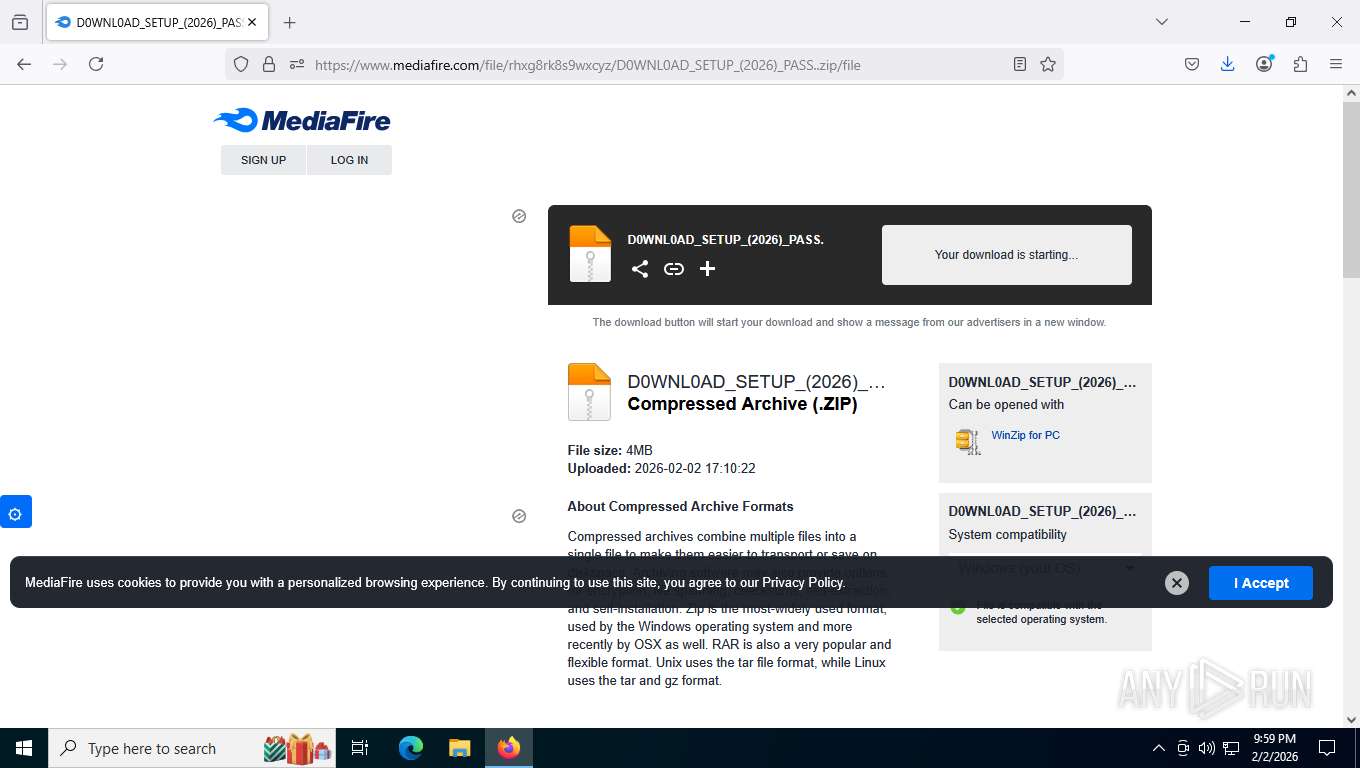Open a new tab with plus
The width and height of the screenshot is (1360, 768).
[289, 22]
